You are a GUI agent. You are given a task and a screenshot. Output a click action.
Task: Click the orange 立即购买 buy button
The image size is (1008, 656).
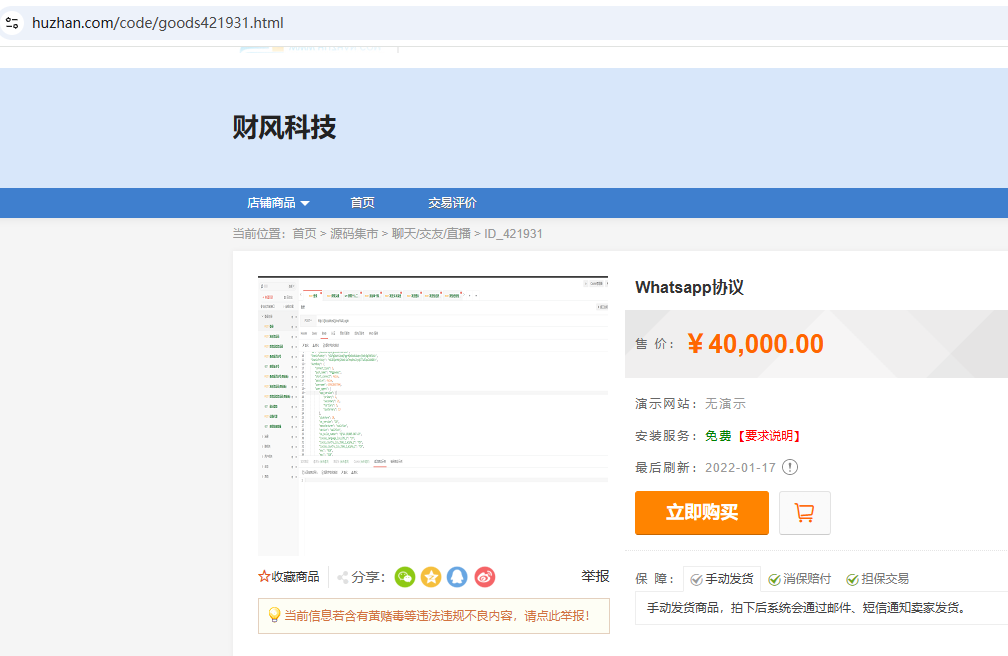point(701,512)
